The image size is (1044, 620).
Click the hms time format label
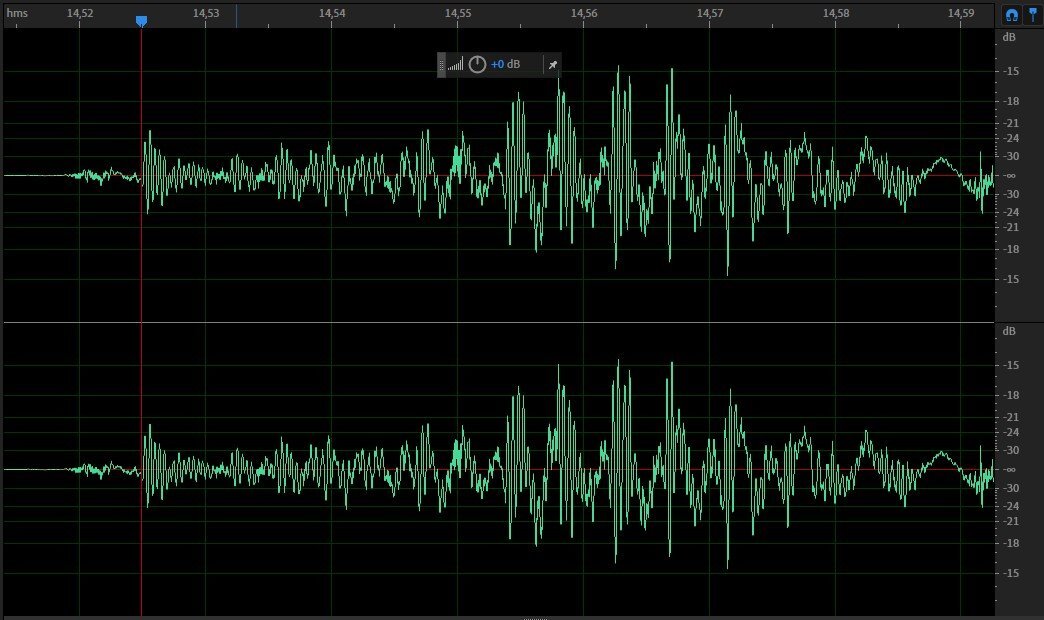17,14
